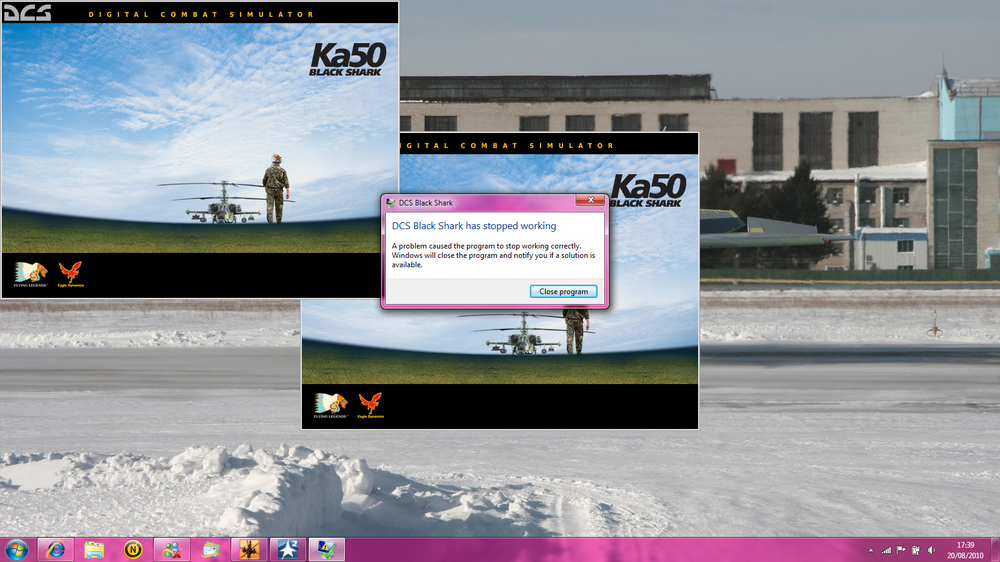This screenshot has width=1000, height=562.
Task: Click the dialog title 'DCS Black Shark'
Action: (425, 203)
